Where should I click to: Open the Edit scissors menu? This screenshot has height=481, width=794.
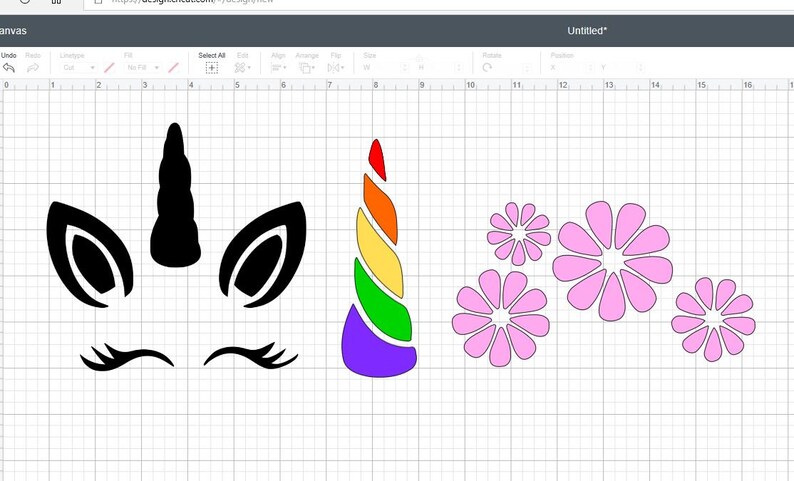coord(243,68)
